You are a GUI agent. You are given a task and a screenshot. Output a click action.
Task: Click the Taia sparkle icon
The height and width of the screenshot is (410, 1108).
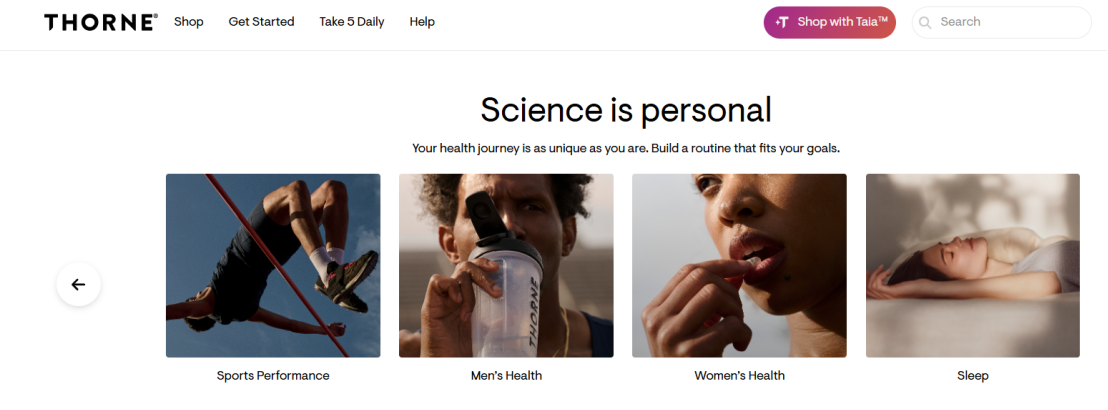[x=782, y=22]
